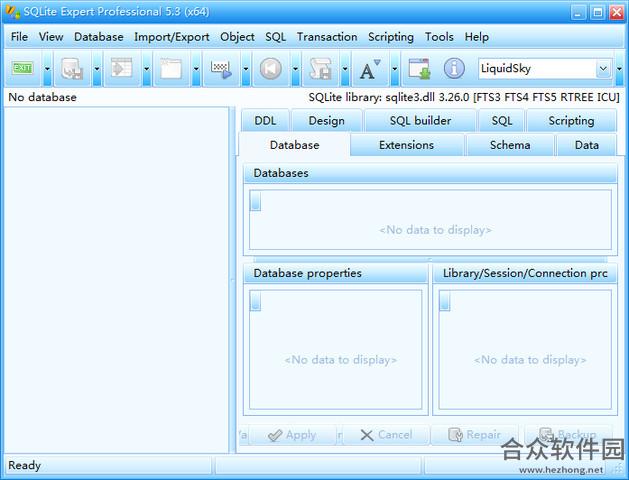The image size is (629, 480).
Task: Switch to the Extensions tab
Action: 406,145
